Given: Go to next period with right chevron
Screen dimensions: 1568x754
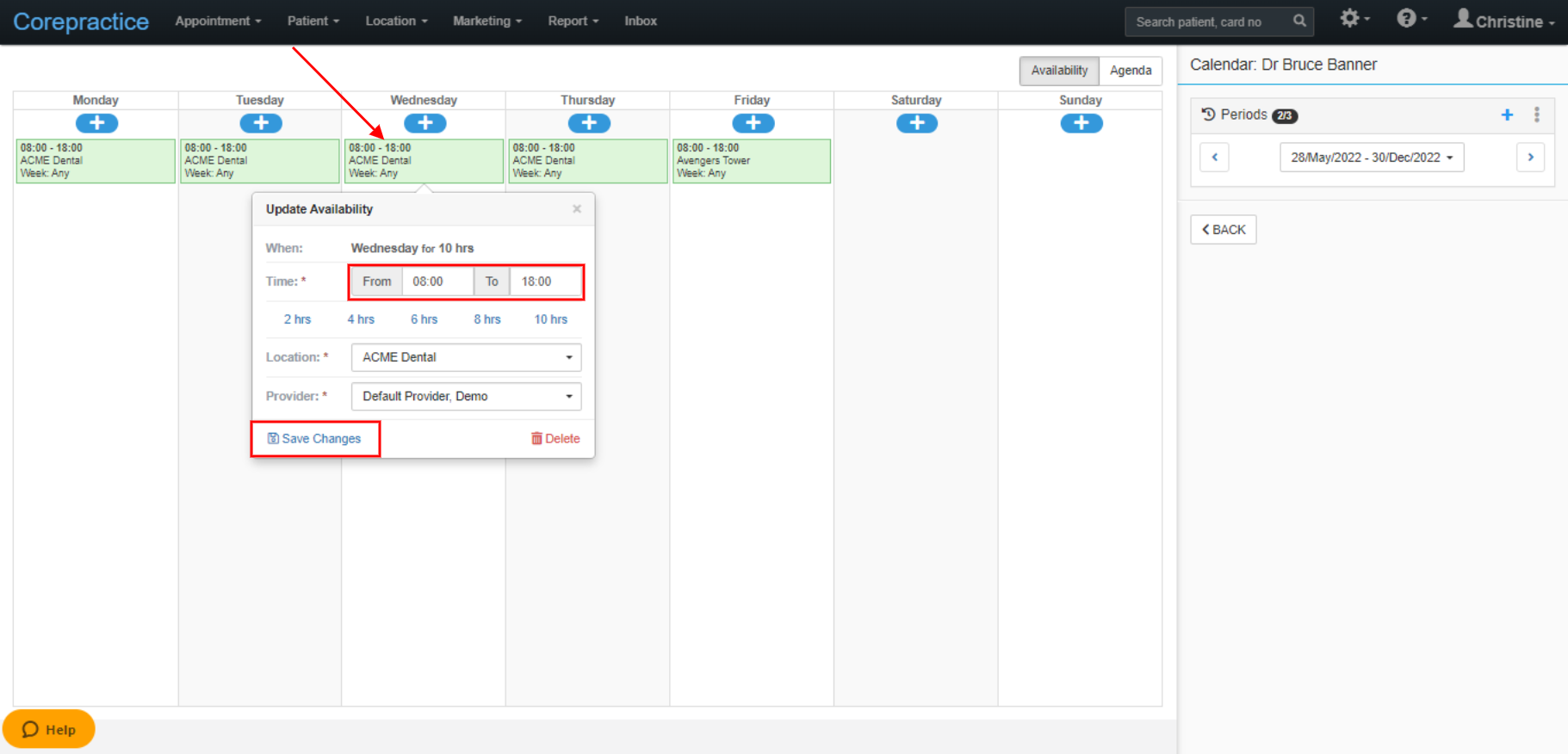Looking at the screenshot, I should point(1530,158).
